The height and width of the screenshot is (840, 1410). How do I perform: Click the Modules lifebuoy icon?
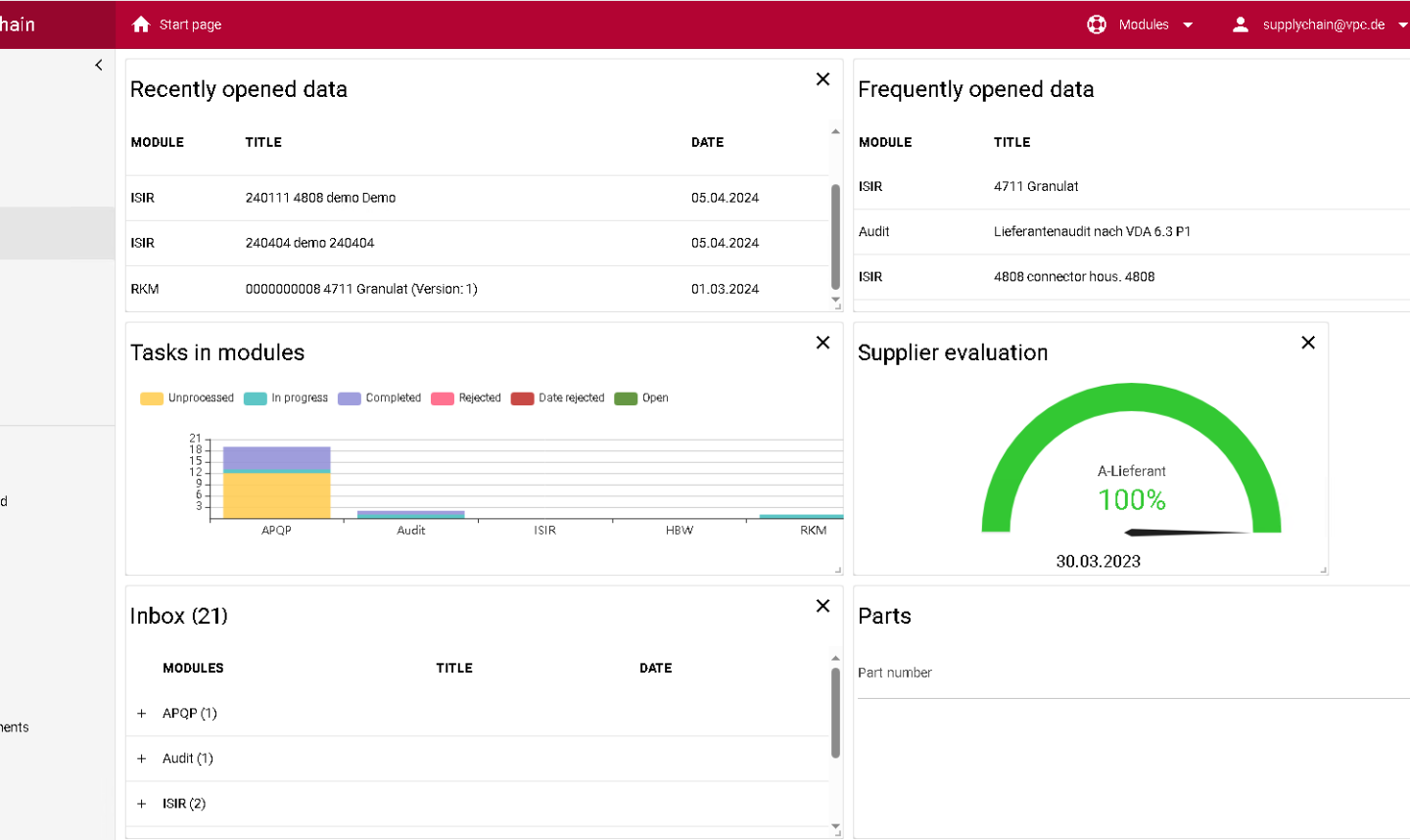[x=1097, y=24]
